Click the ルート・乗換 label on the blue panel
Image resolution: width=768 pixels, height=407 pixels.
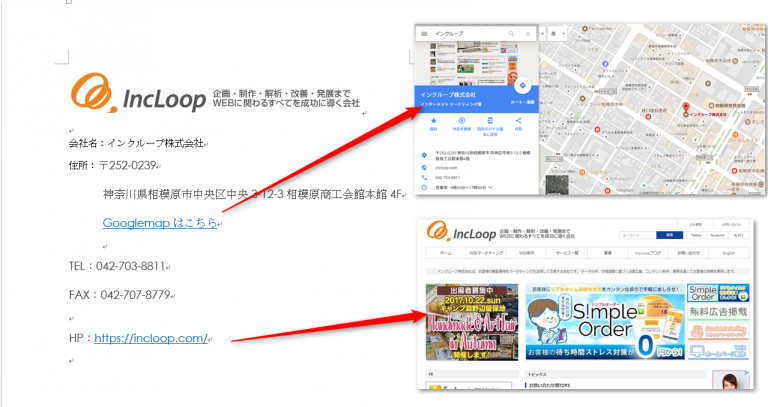click(523, 102)
